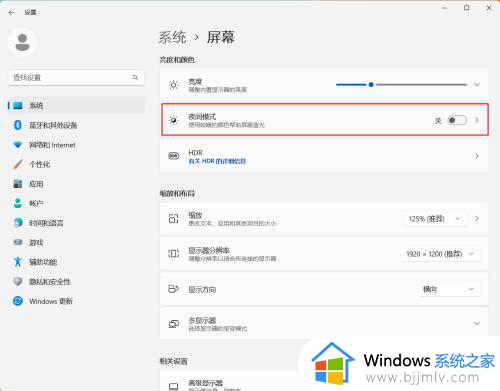Open the 横向 orientation dropdown
Viewport: 500px width, 391px height.
tap(449, 289)
